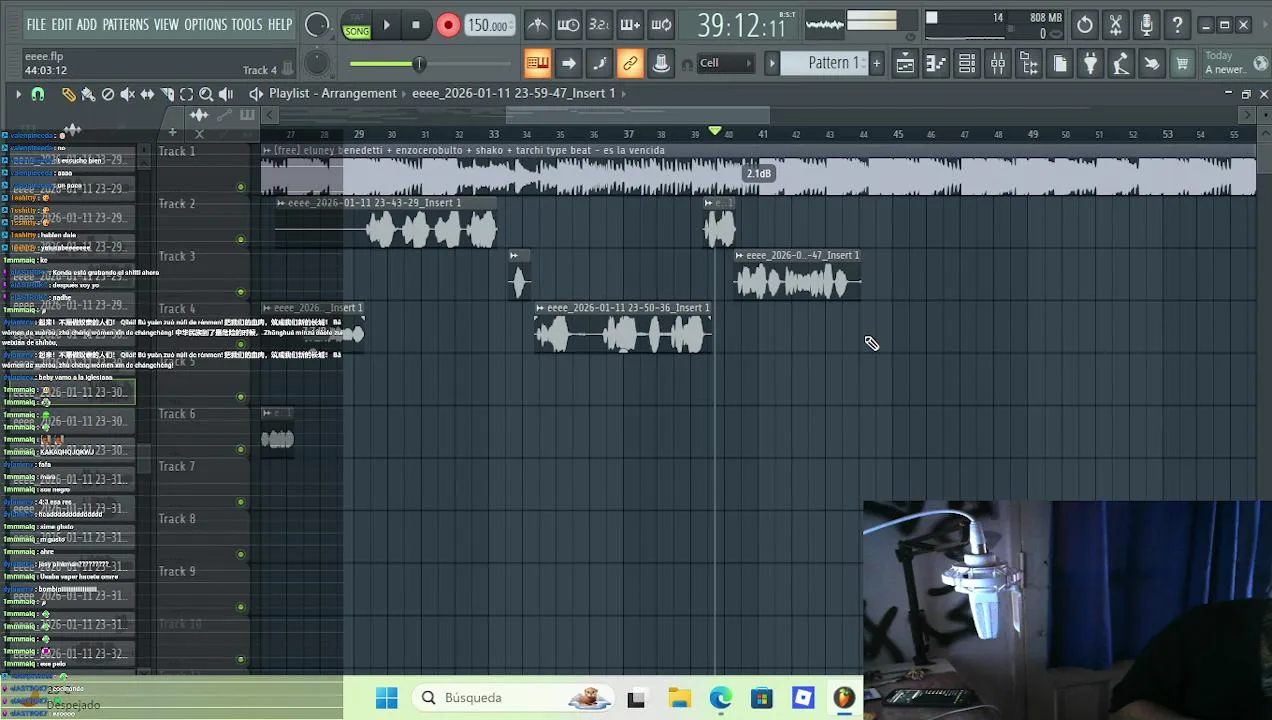Screen dimensions: 1272x720
Task: Open the Piano roll view
Action: click(936, 64)
